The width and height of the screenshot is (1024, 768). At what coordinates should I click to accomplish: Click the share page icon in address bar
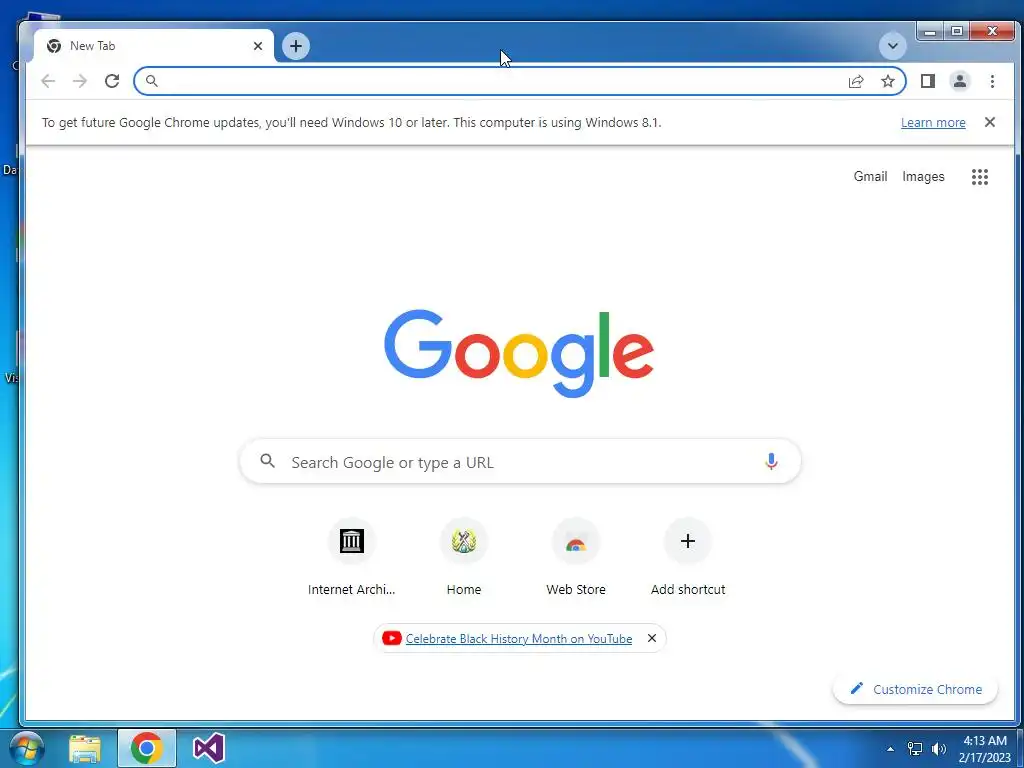pos(856,81)
